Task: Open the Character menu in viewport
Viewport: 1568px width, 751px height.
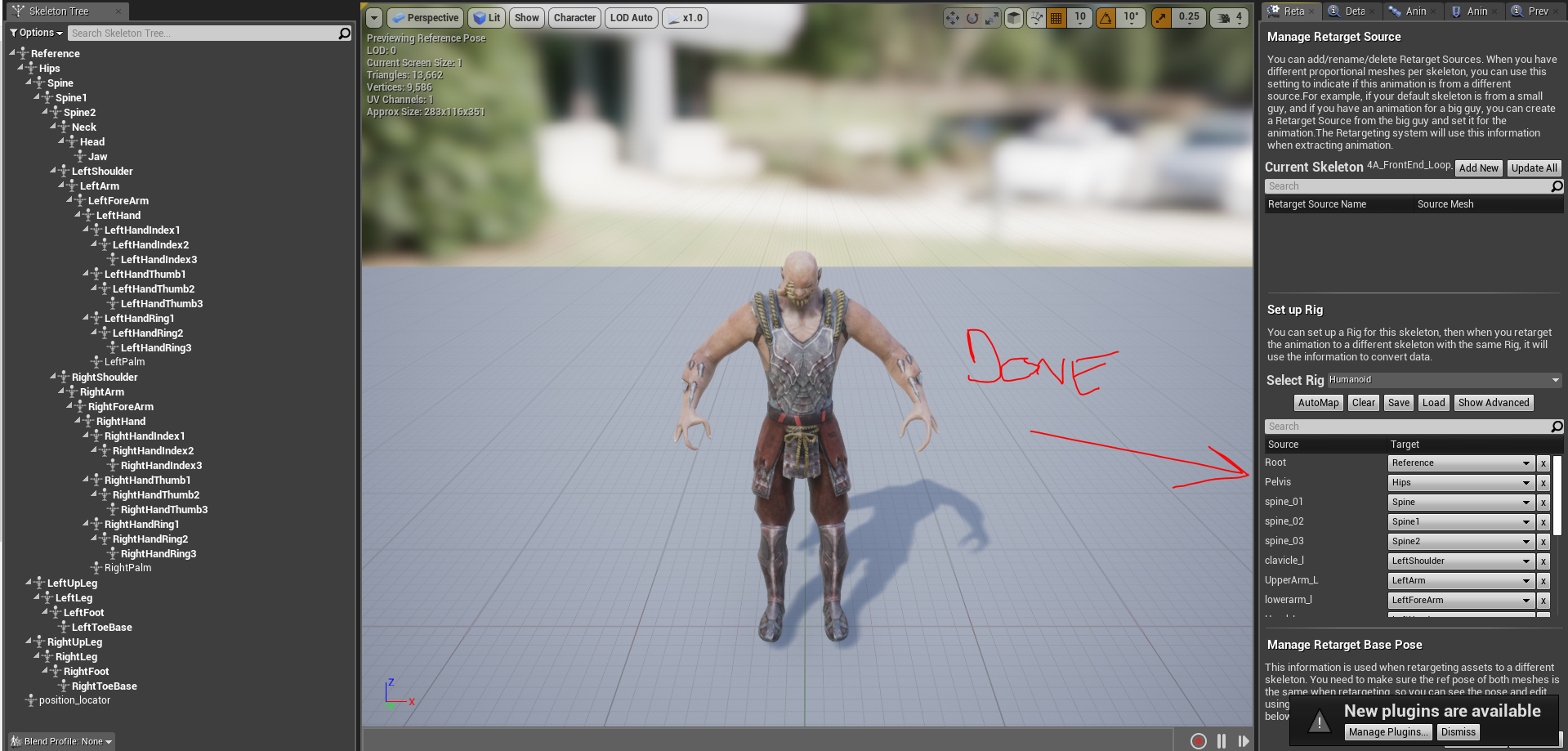Action: (575, 18)
